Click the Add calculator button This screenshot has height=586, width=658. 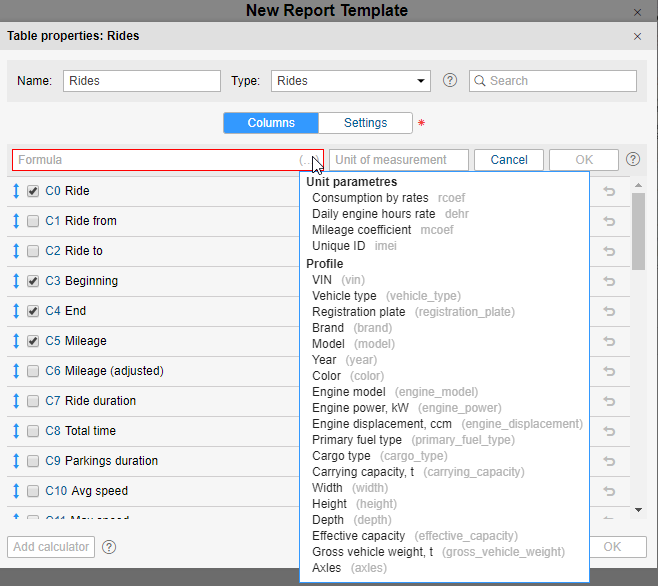(51, 547)
